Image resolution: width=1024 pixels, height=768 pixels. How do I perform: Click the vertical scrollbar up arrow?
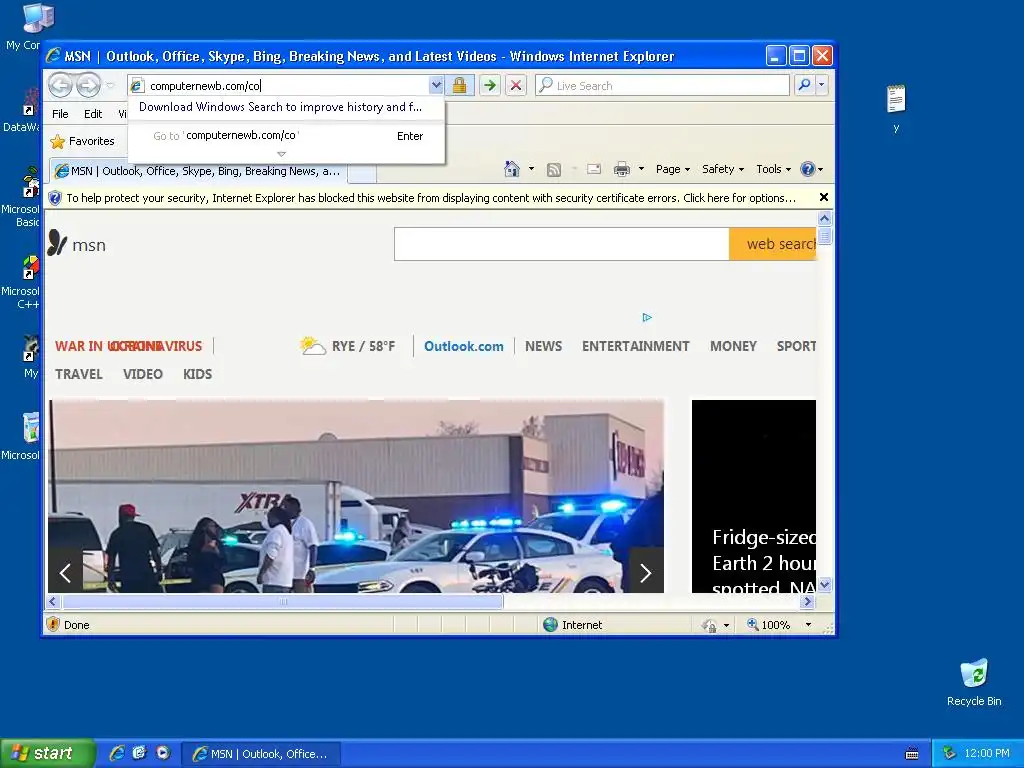click(x=824, y=218)
